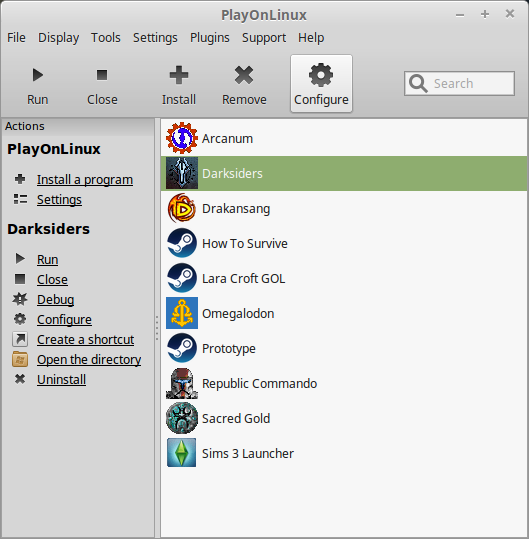529x539 pixels.
Task: Open the Support menu
Action: tap(264, 37)
